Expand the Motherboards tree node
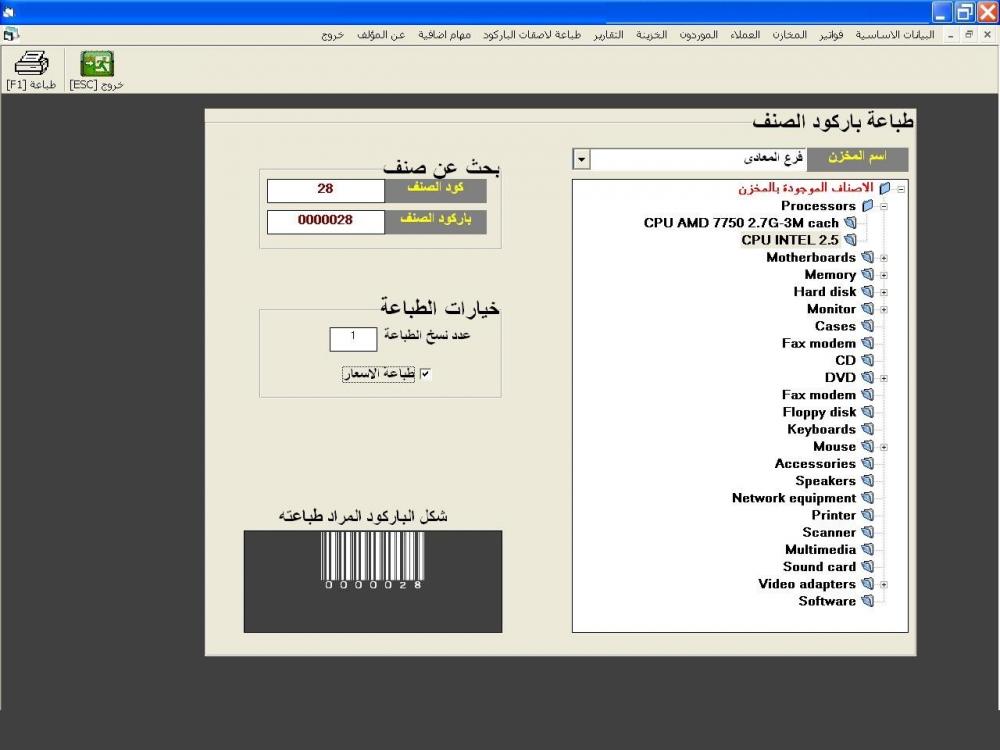The width and height of the screenshot is (1000, 750). (884, 258)
